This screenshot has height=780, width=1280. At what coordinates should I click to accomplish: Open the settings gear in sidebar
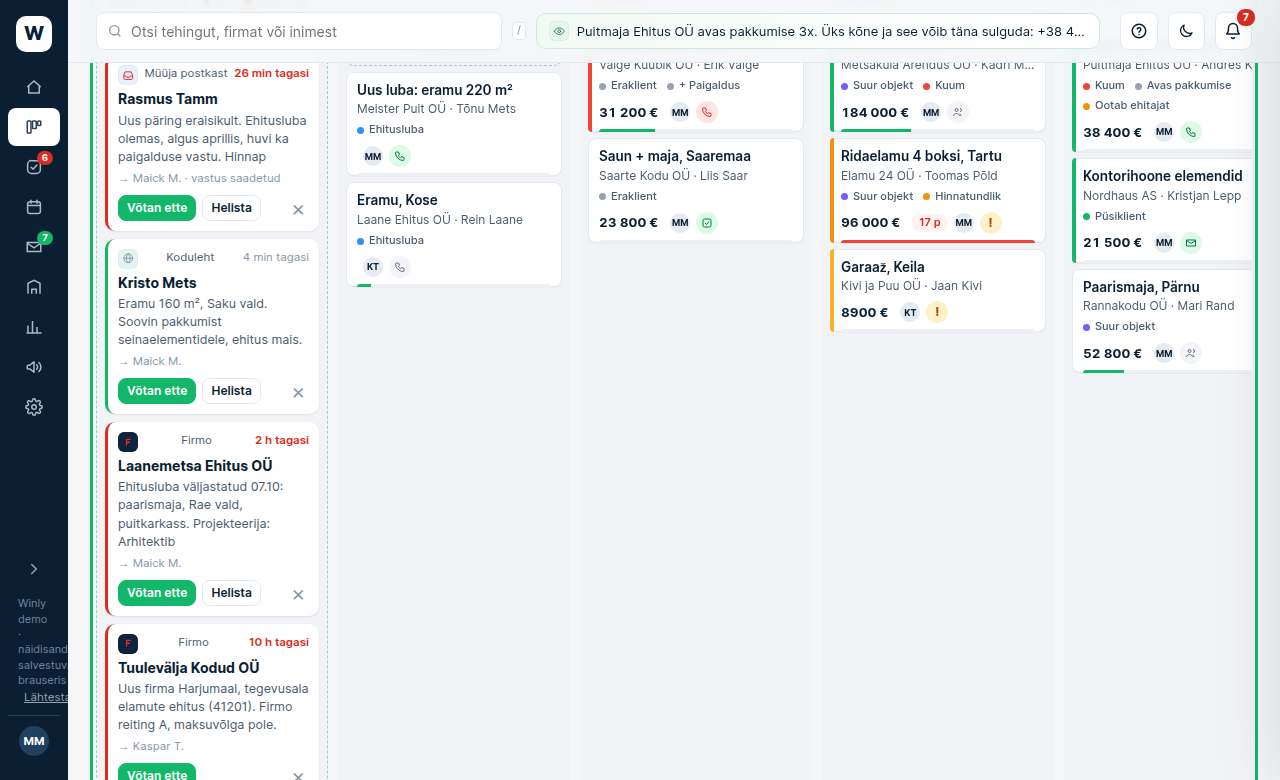34,407
